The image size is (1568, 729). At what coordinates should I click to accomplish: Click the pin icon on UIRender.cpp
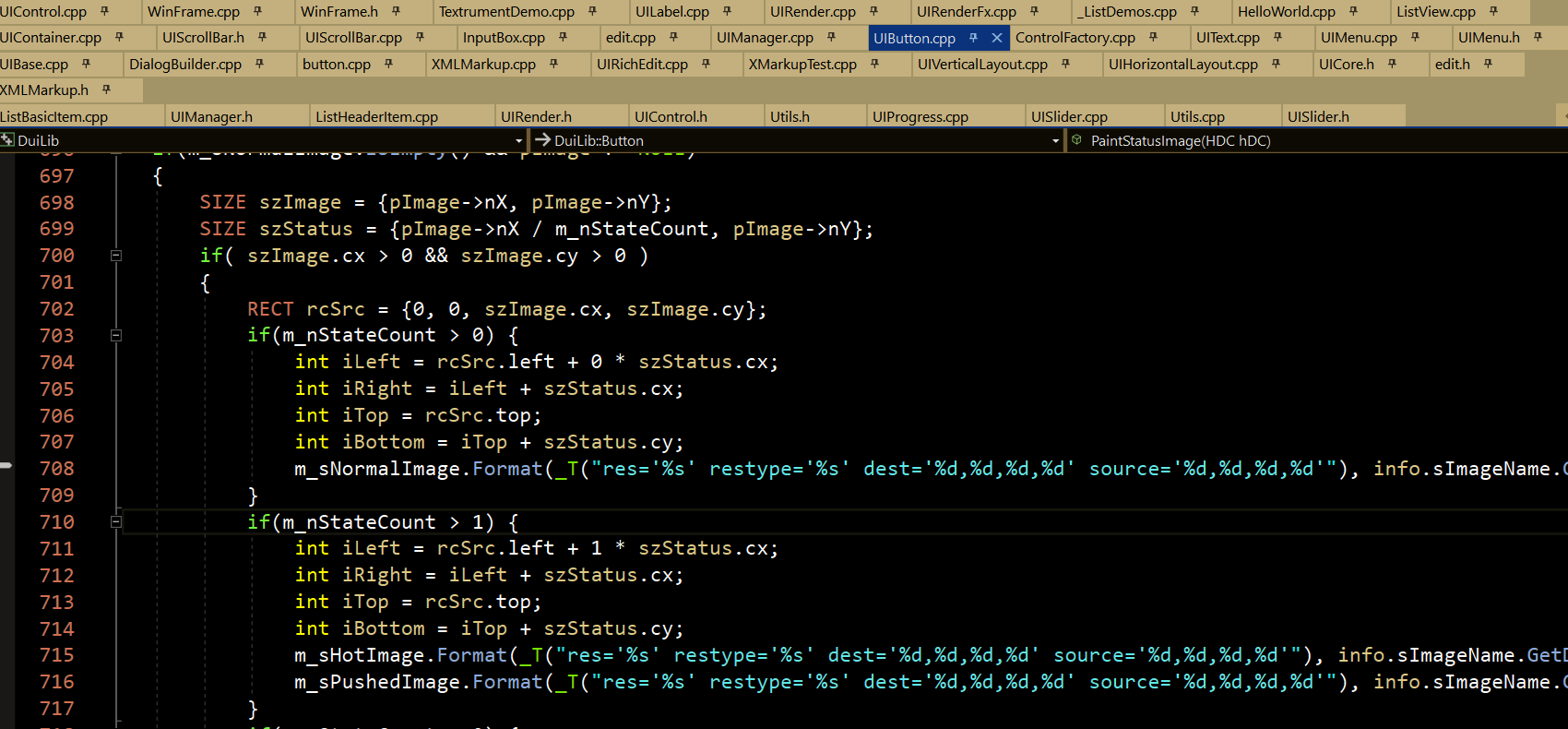pyautogui.click(x=873, y=12)
